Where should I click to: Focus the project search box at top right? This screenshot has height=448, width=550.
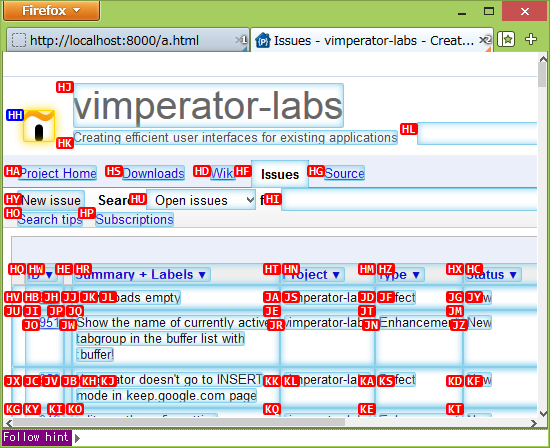pyautogui.click(x=477, y=134)
